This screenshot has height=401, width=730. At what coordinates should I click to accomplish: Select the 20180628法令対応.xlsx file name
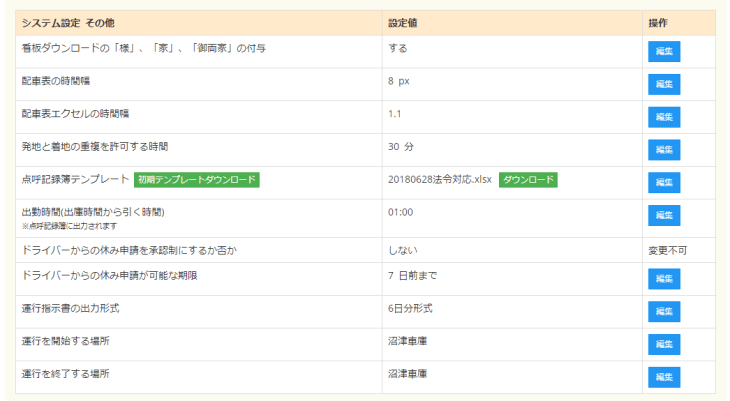coord(439,180)
